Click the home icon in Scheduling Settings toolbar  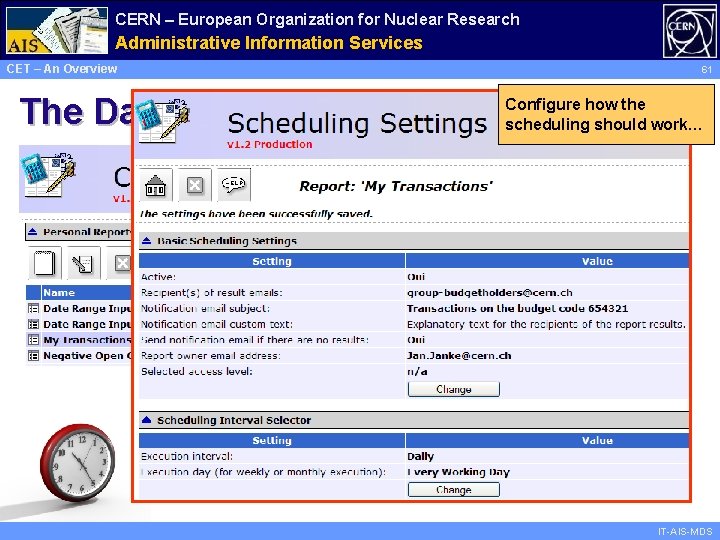click(155, 185)
